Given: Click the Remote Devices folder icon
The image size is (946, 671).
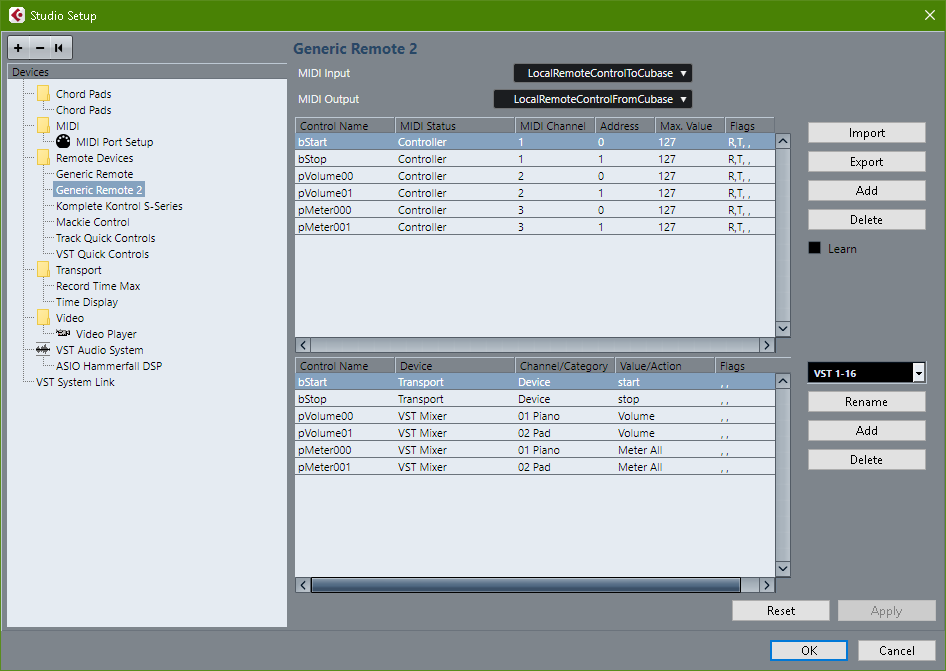Looking at the screenshot, I should click(x=43, y=157).
